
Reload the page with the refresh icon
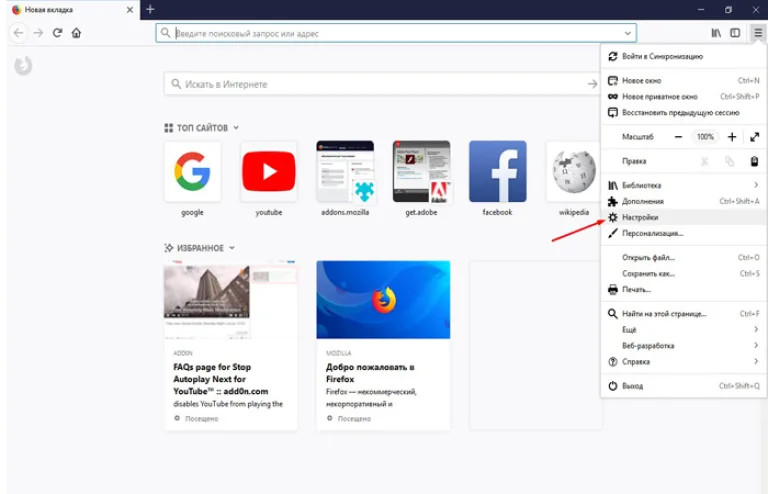(57, 33)
